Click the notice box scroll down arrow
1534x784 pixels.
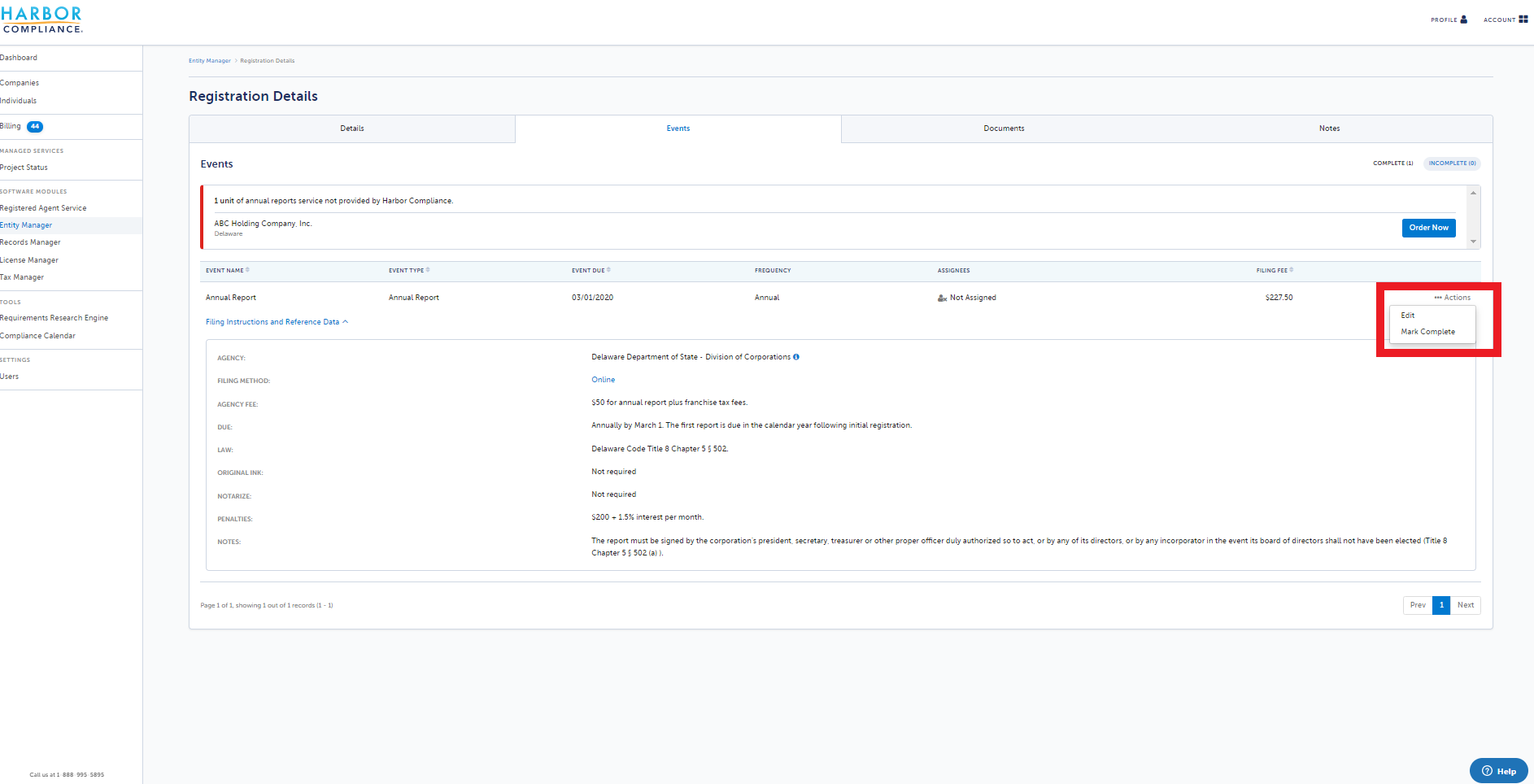click(1473, 242)
